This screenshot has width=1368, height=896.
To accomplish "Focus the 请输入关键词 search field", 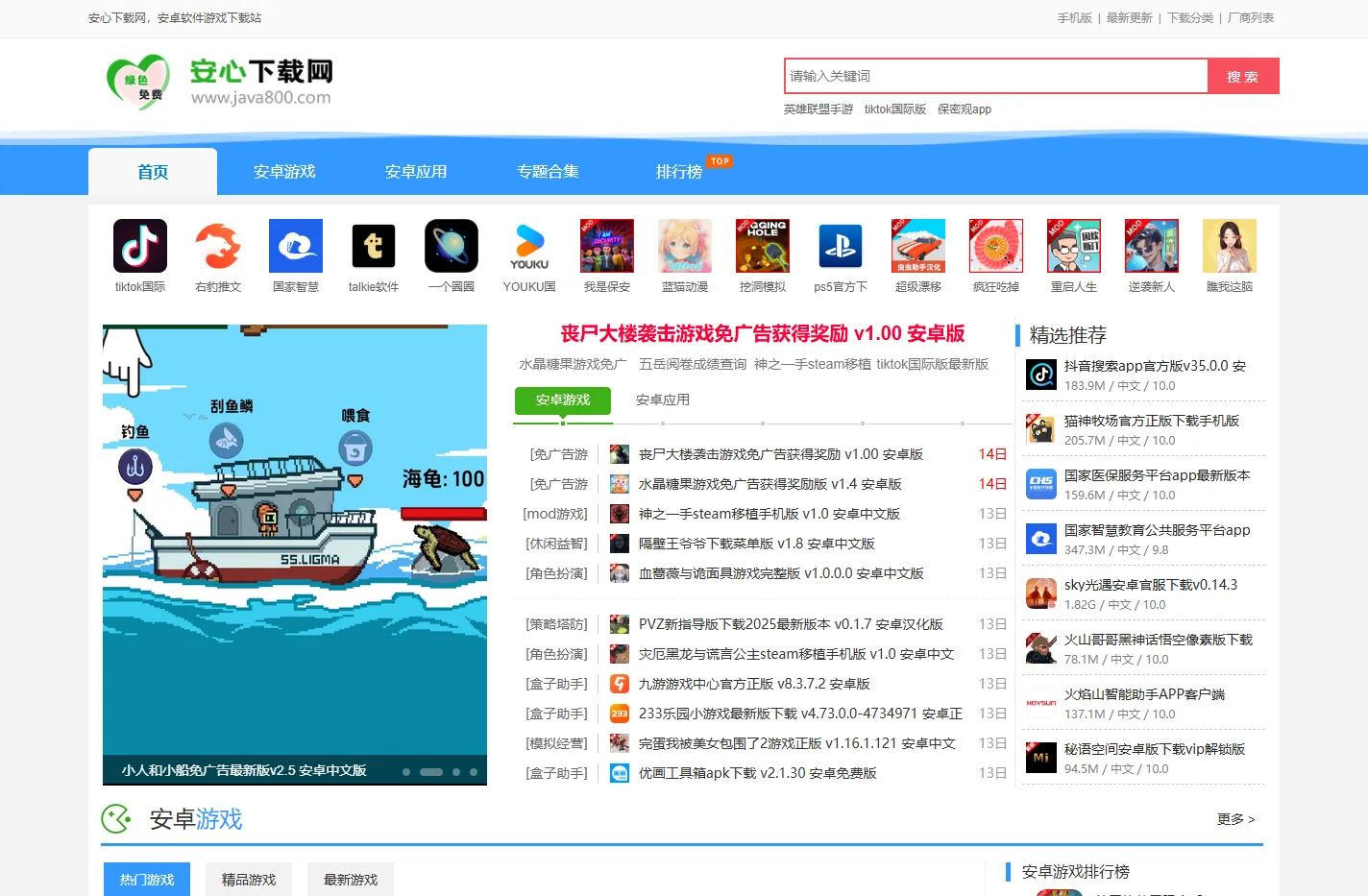I will (995, 76).
